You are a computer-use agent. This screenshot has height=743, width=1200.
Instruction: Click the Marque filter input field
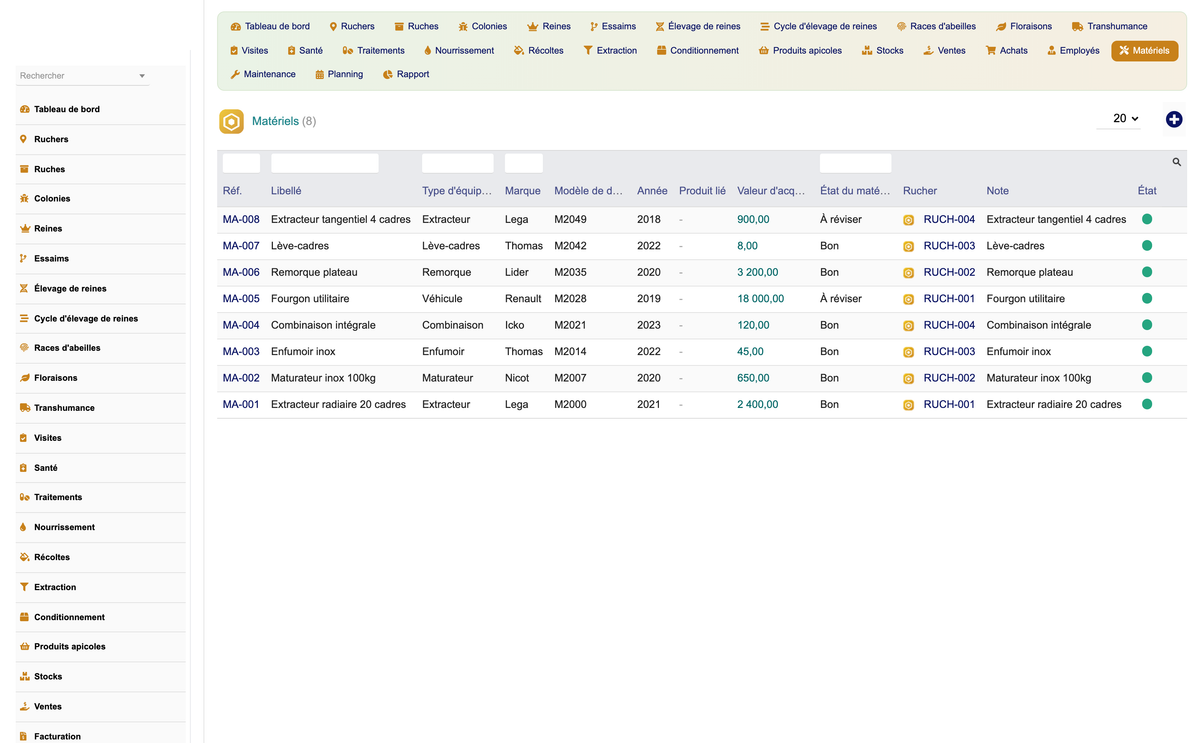(524, 163)
